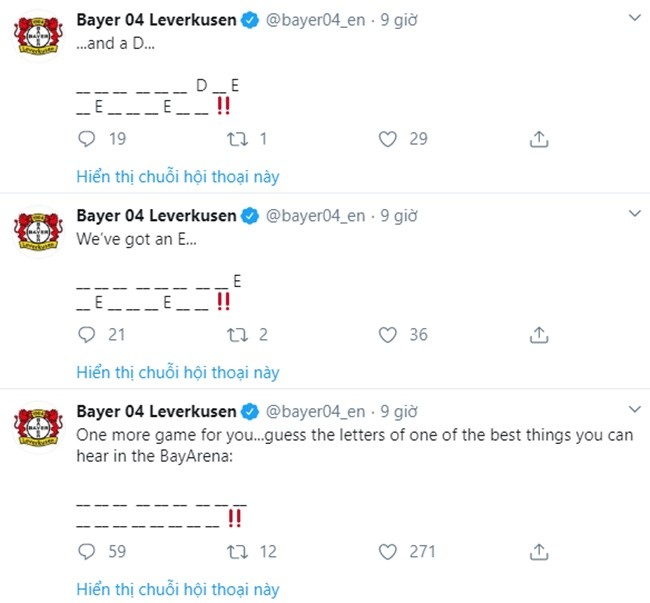Reply to the '...and a D...' tweet
650x603 pixels.
point(87,139)
